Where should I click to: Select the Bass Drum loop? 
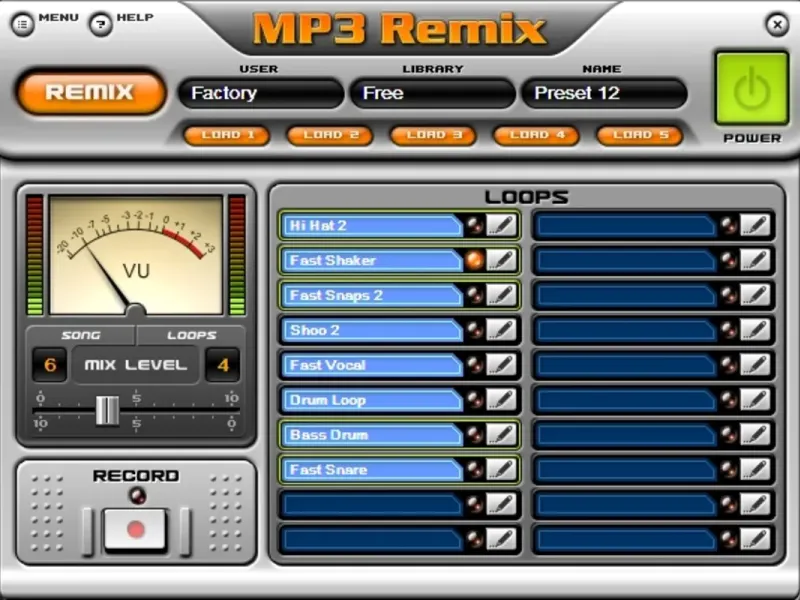tap(371, 435)
